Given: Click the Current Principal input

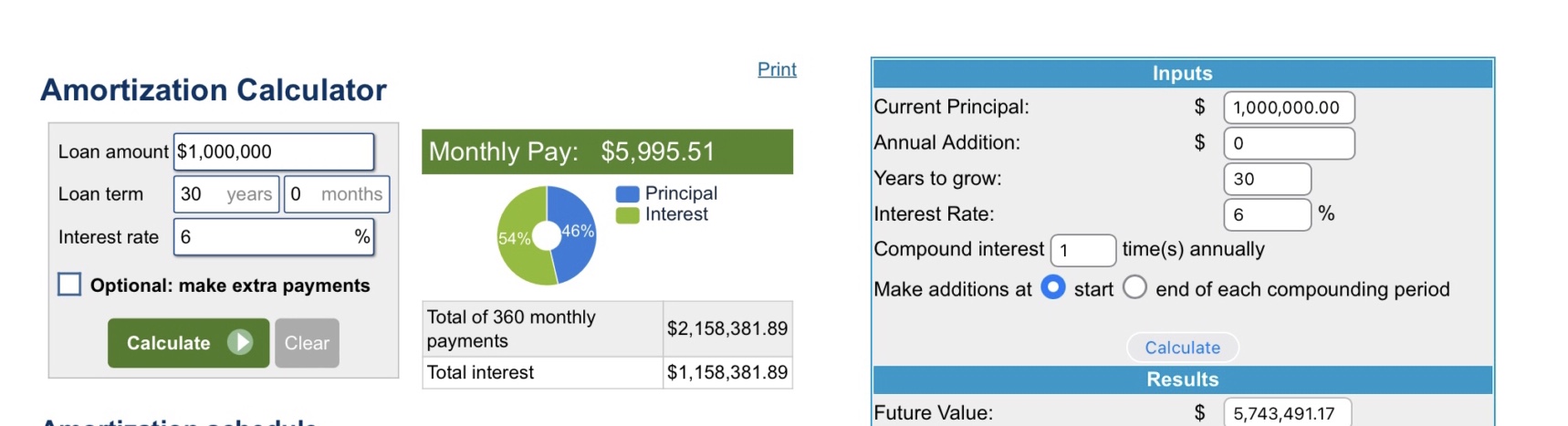Looking at the screenshot, I should tap(1288, 108).
